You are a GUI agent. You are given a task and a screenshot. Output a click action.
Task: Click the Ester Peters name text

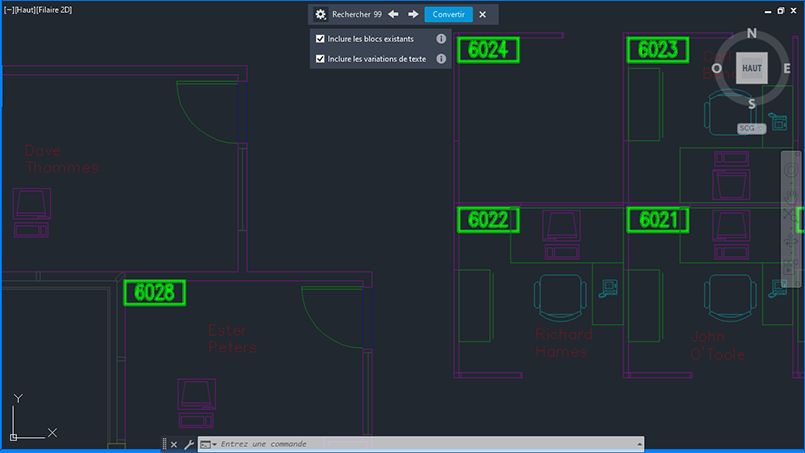[232, 339]
